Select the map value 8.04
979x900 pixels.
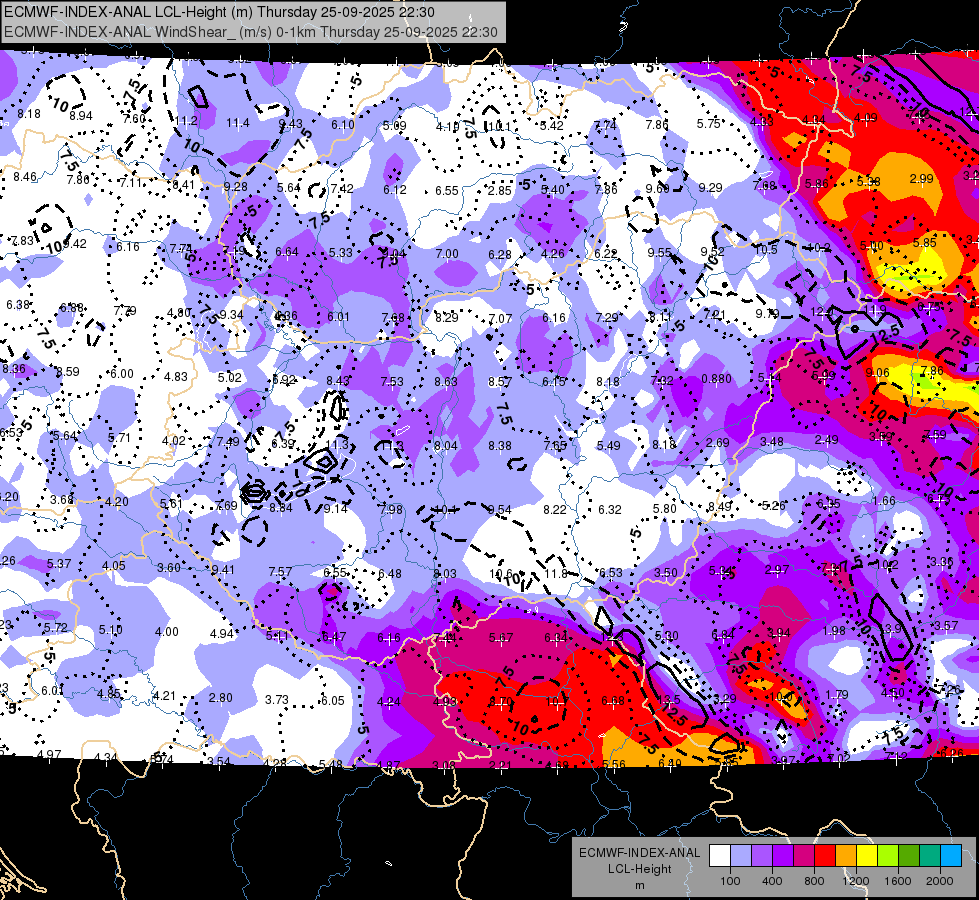point(446,445)
